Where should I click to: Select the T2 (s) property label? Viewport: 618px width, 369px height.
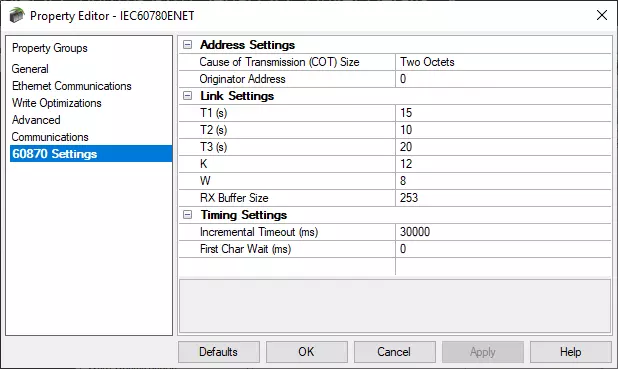coord(213,130)
